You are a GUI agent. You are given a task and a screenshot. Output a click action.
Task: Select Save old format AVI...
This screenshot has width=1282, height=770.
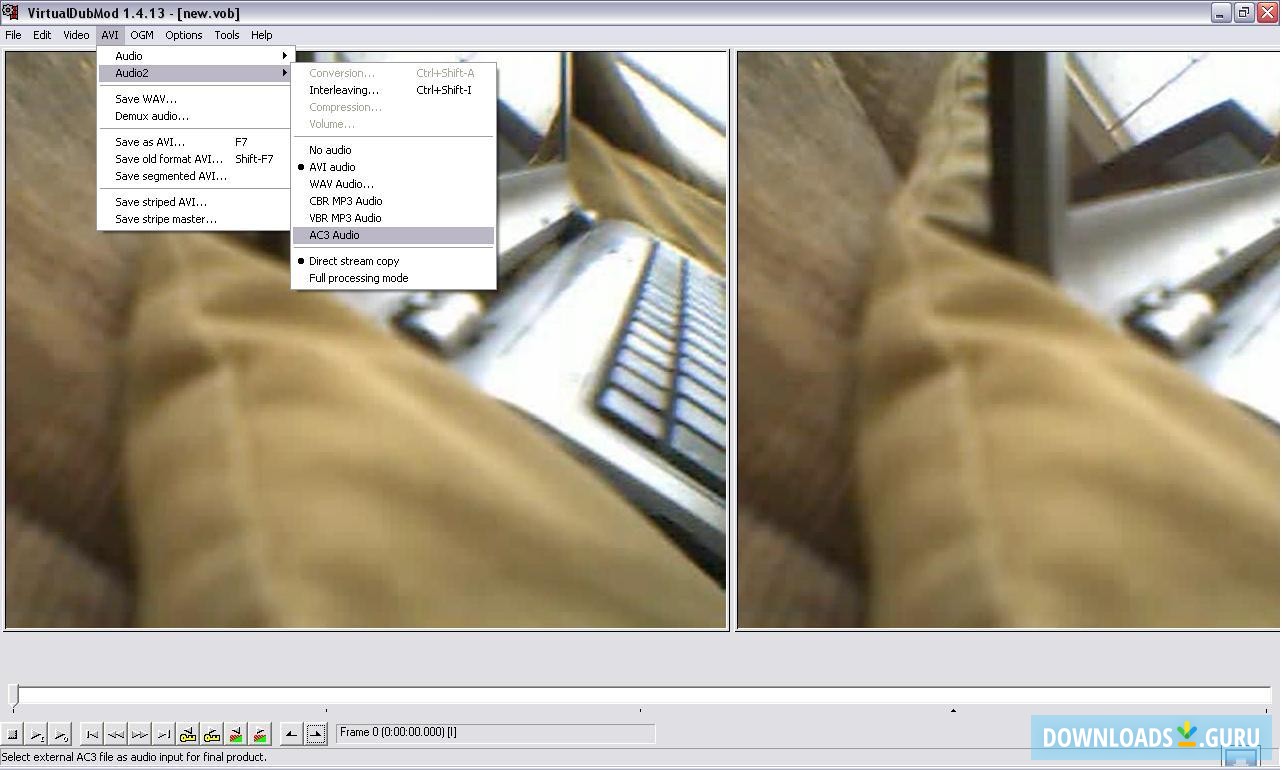195,159
